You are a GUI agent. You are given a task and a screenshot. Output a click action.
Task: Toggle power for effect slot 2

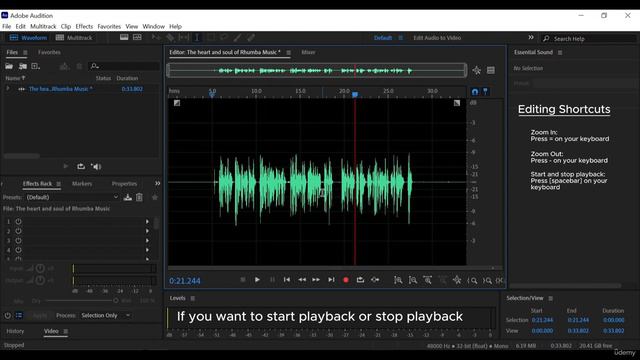click(x=18, y=231)
